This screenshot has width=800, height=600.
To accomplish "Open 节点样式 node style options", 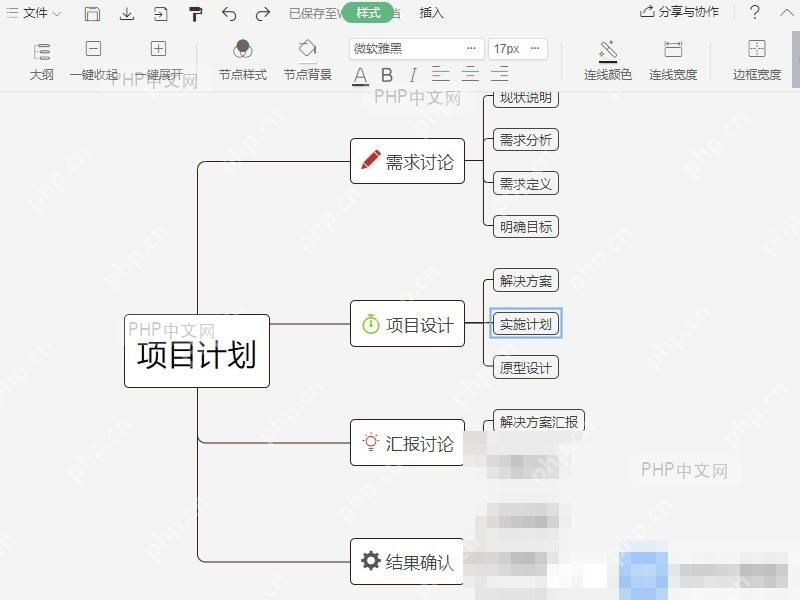I will (243, 61).
